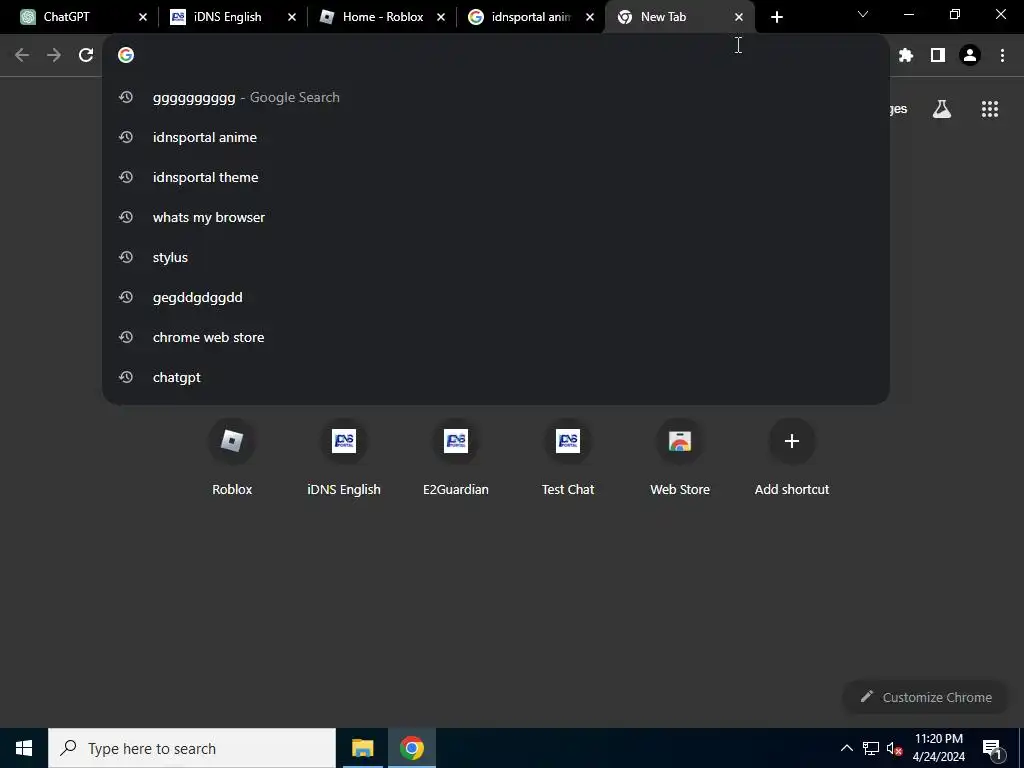This screenshot has width=1024, height=768.
Task: Toggle the side panel icon
Action: (938, 56)
